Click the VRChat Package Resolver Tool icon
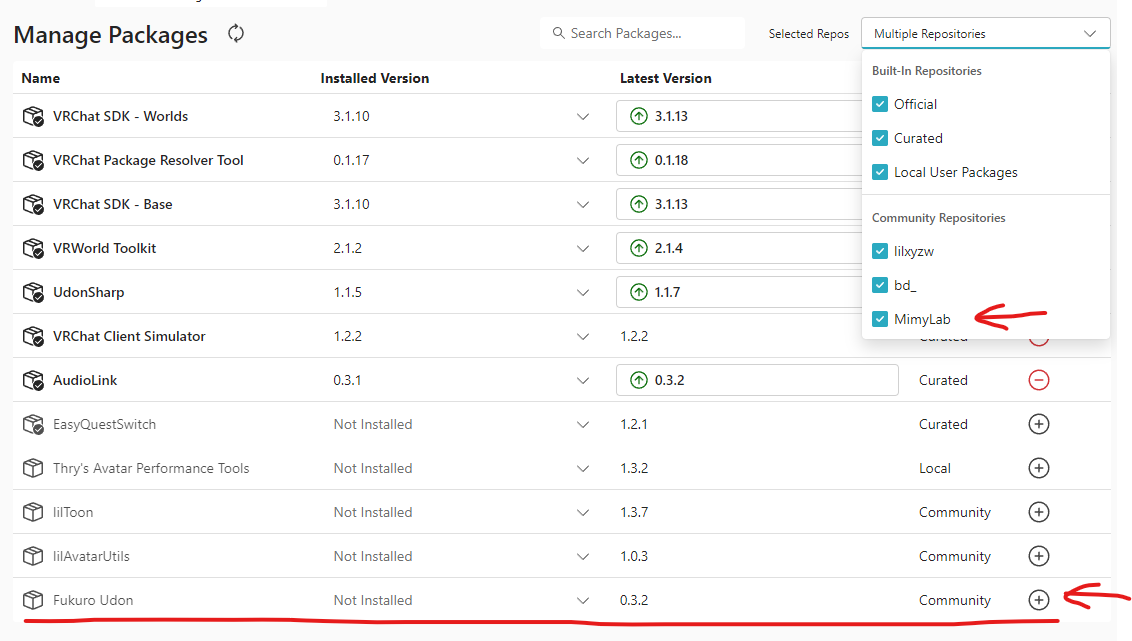 33,160
